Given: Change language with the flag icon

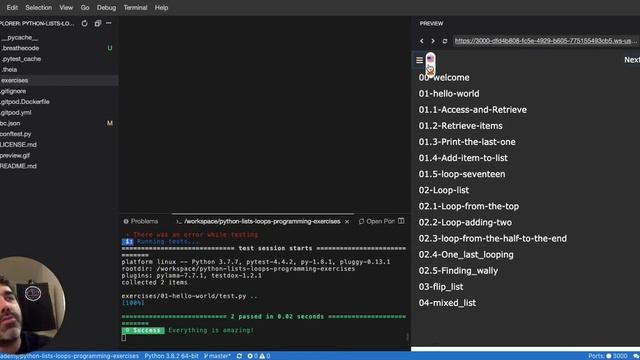Looking at the screenshot, I should [x=430, y=60].
